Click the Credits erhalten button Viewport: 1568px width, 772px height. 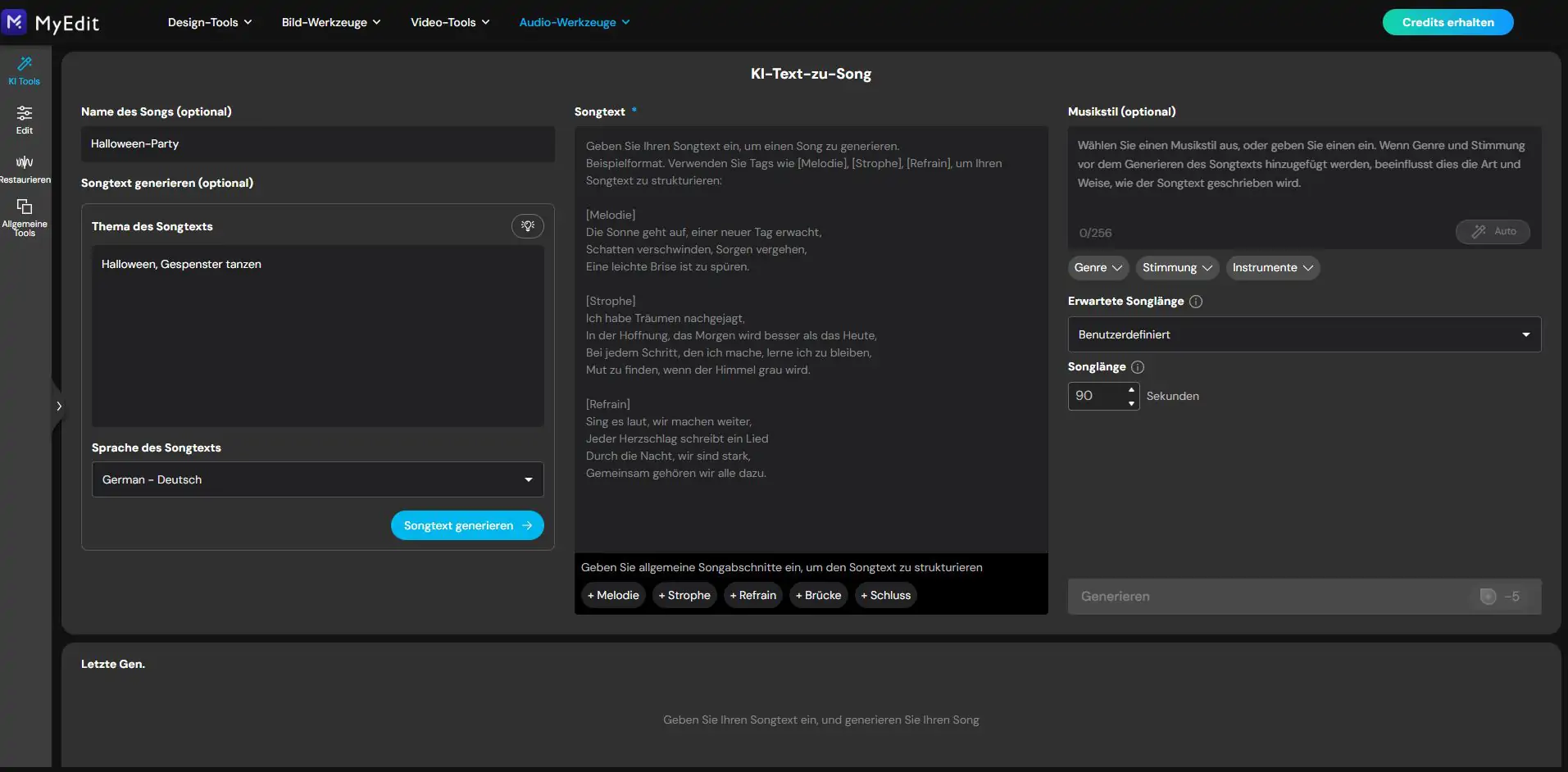point(1448,22)
